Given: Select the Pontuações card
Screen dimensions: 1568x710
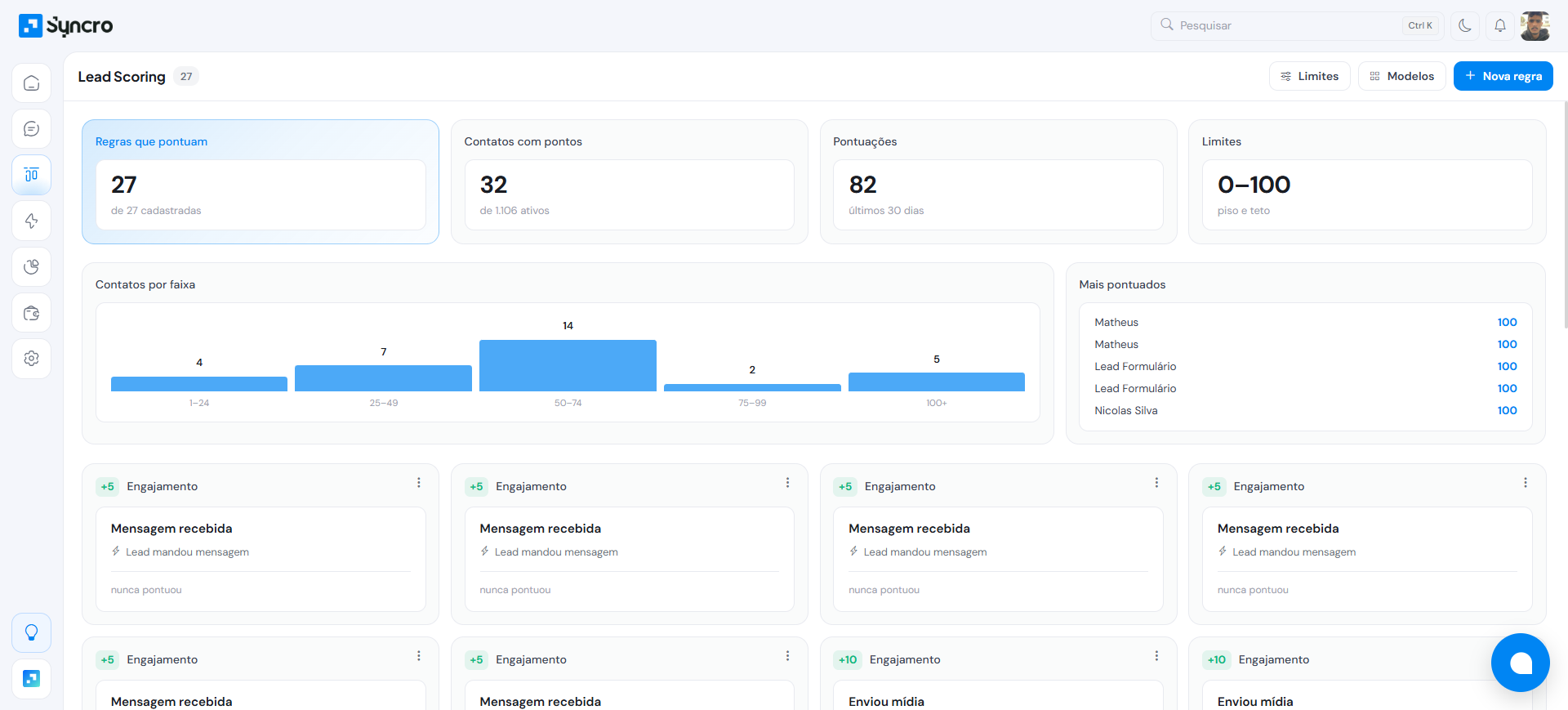Looking at the screenshot, I should click(x=998, y=181).
